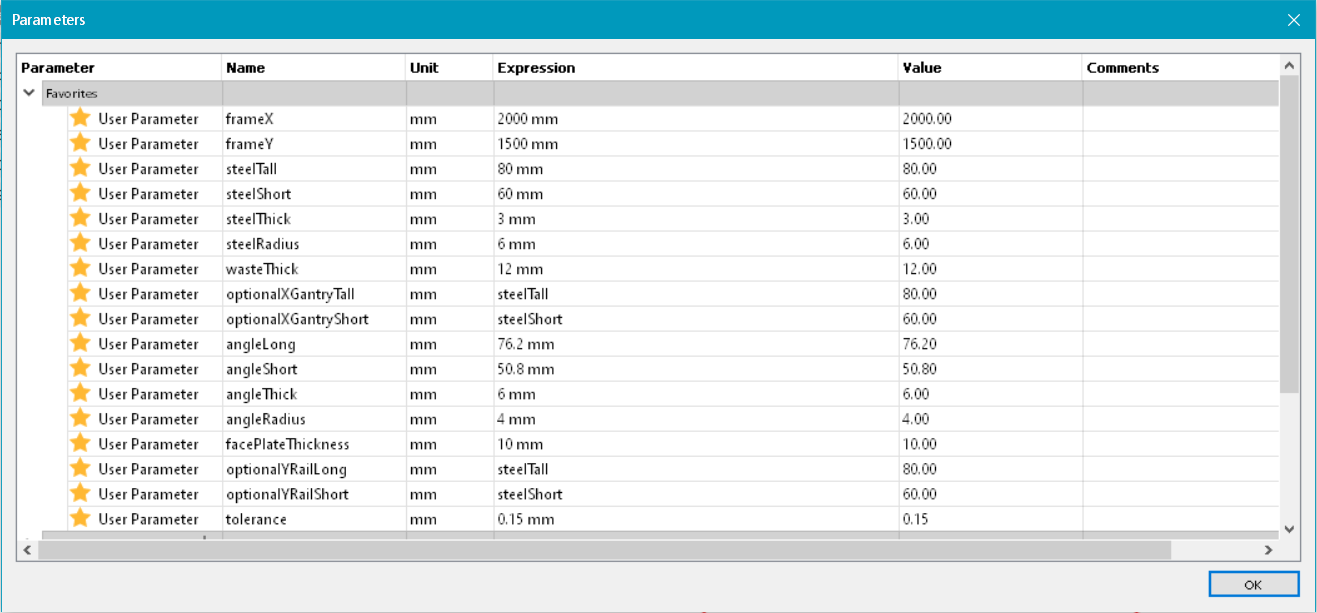Click the angleLong row star icon
The image size is (1317, 613).
coord(81,343)
